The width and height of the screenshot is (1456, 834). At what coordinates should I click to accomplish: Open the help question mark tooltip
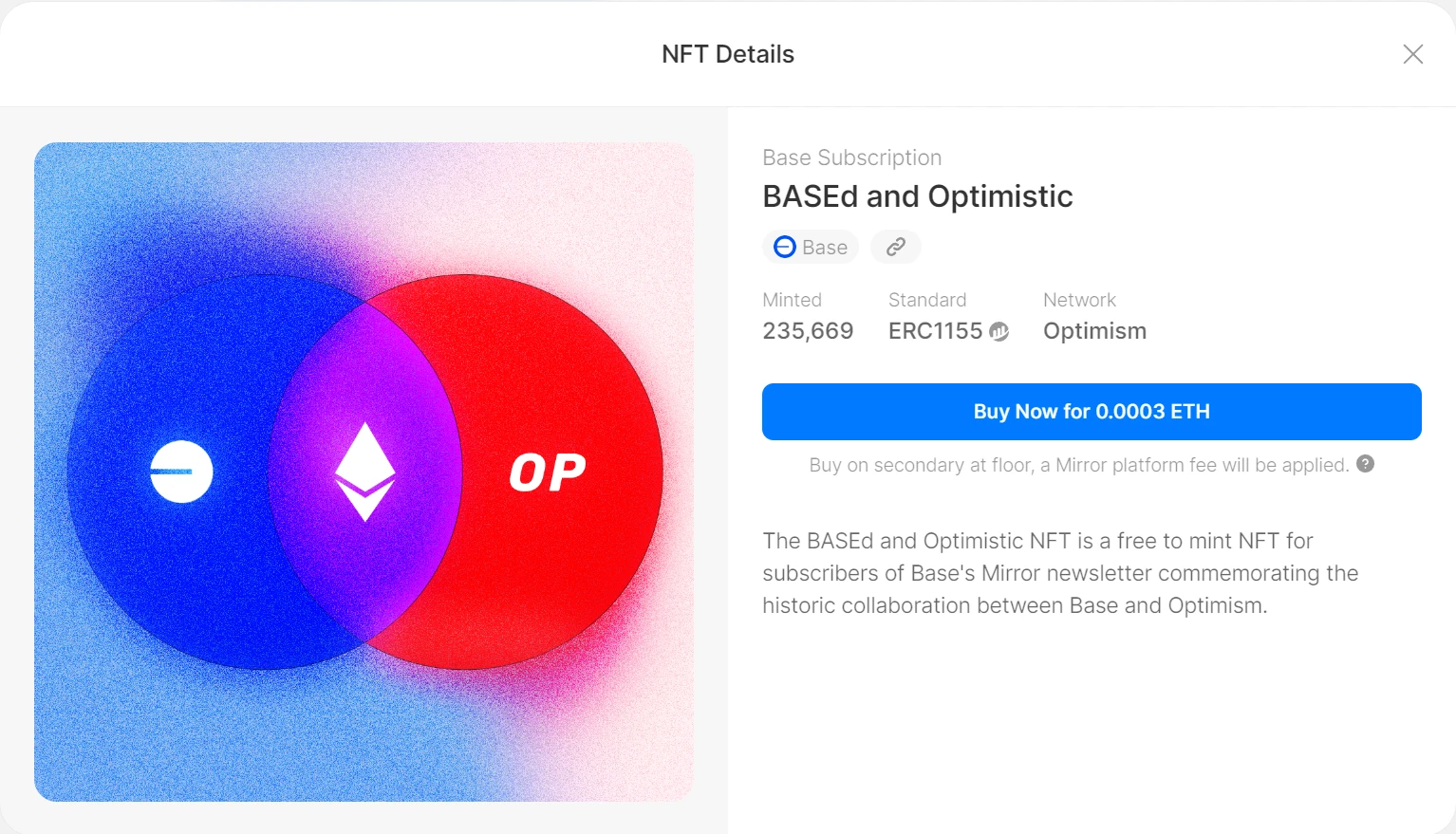tap(1365, 464)
